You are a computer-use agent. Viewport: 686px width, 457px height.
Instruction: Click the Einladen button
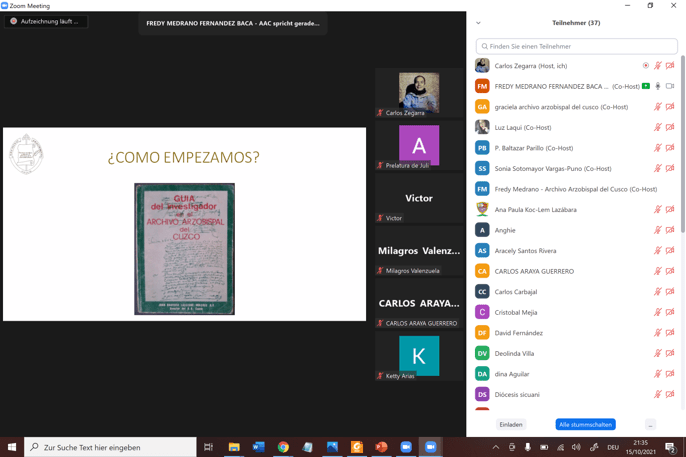point(511,425)
